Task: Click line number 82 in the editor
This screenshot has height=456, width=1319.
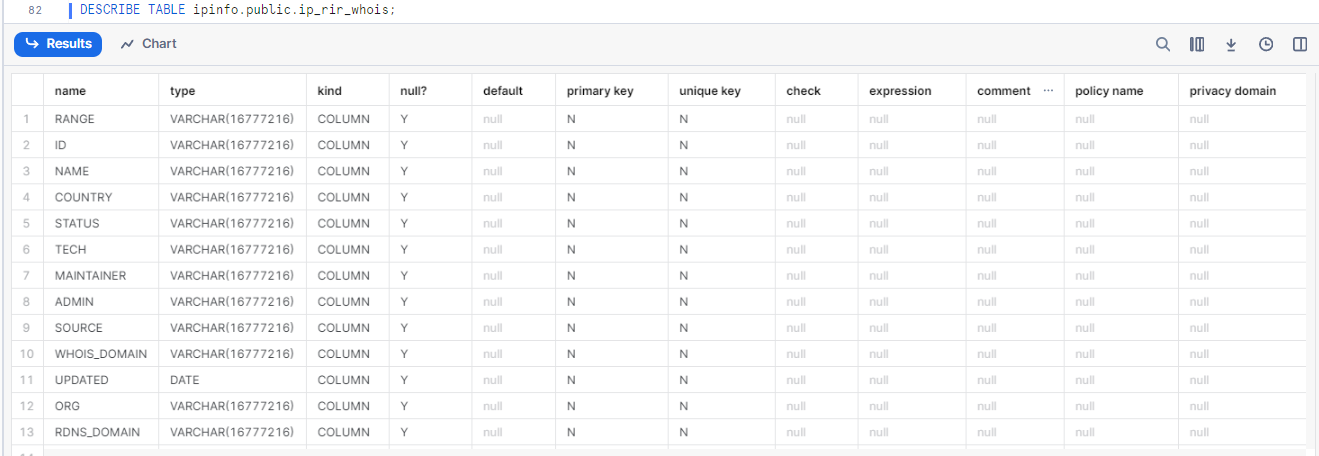Action: 35,10
